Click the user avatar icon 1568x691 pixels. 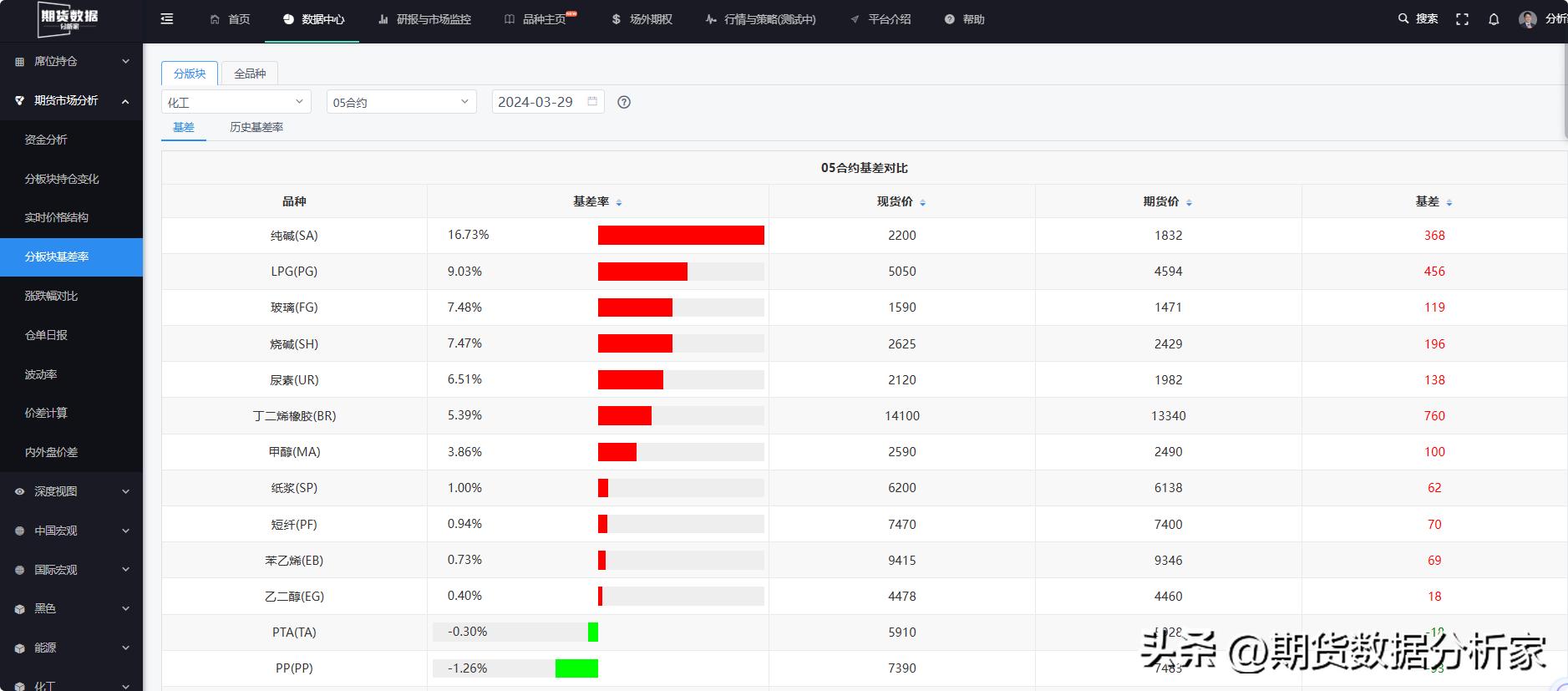pos(1528,19)
